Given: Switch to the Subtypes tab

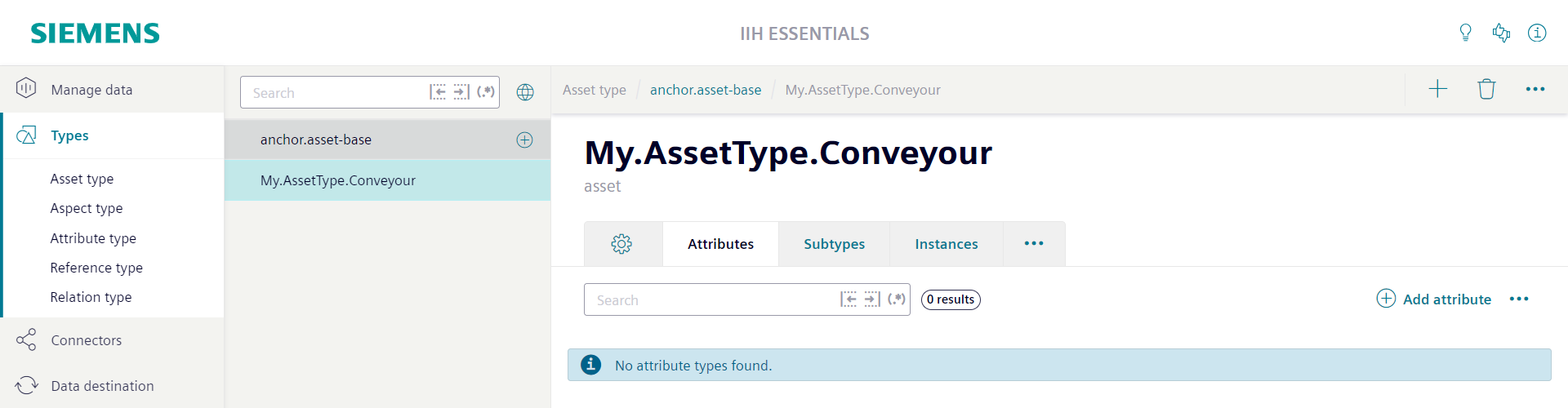Looking at the screenshot, I should tap(834, 244).
